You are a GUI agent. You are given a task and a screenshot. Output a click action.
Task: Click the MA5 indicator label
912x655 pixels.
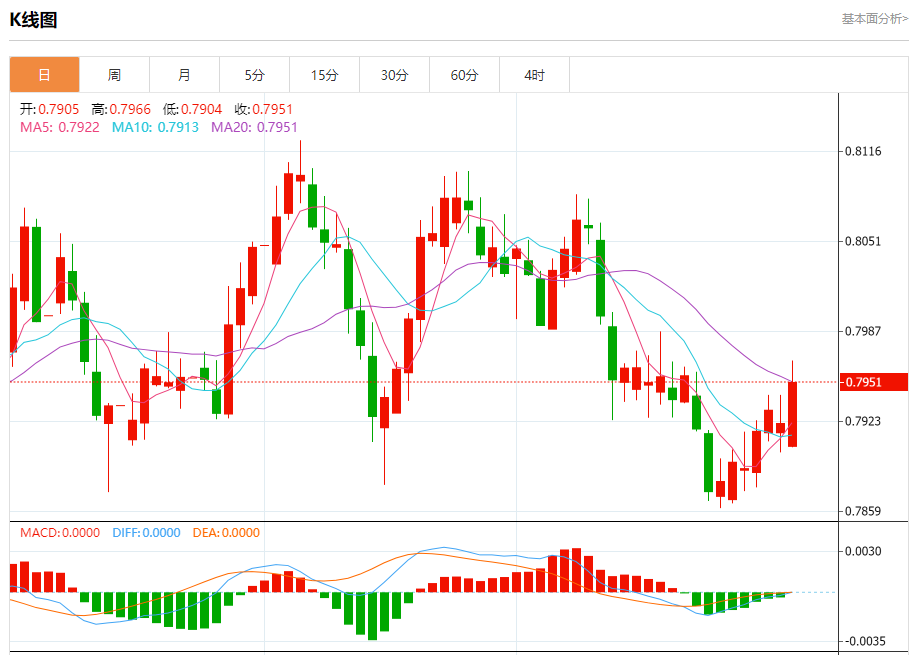click(60, 127)
